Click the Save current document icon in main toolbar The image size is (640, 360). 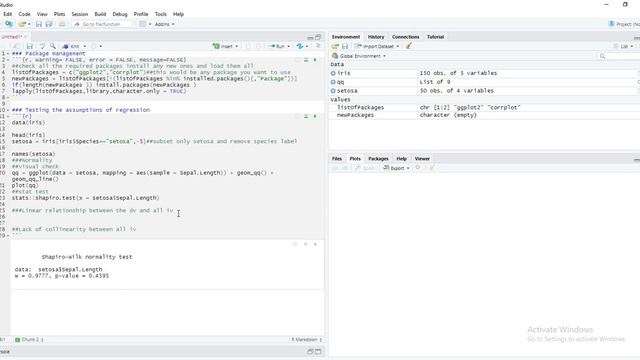39,24
